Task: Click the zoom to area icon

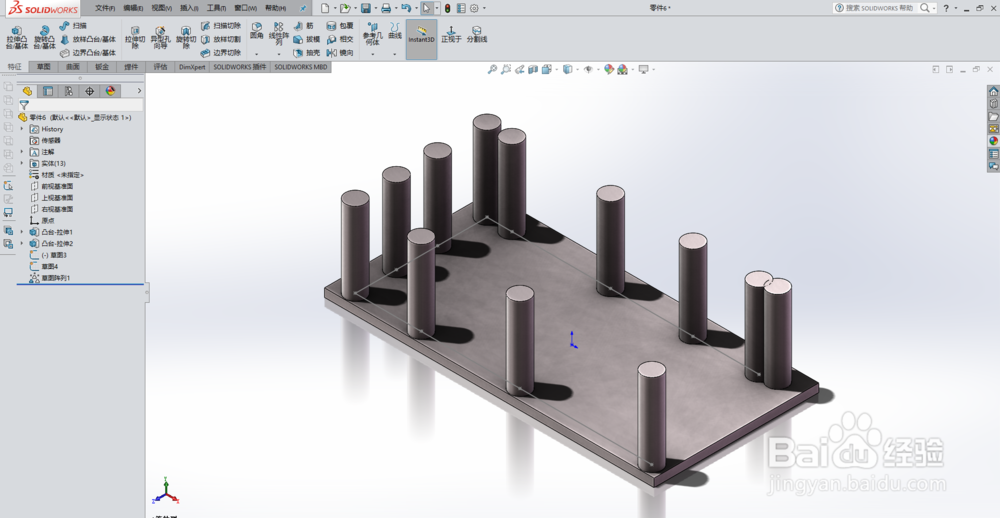Action: pos(506,69)
